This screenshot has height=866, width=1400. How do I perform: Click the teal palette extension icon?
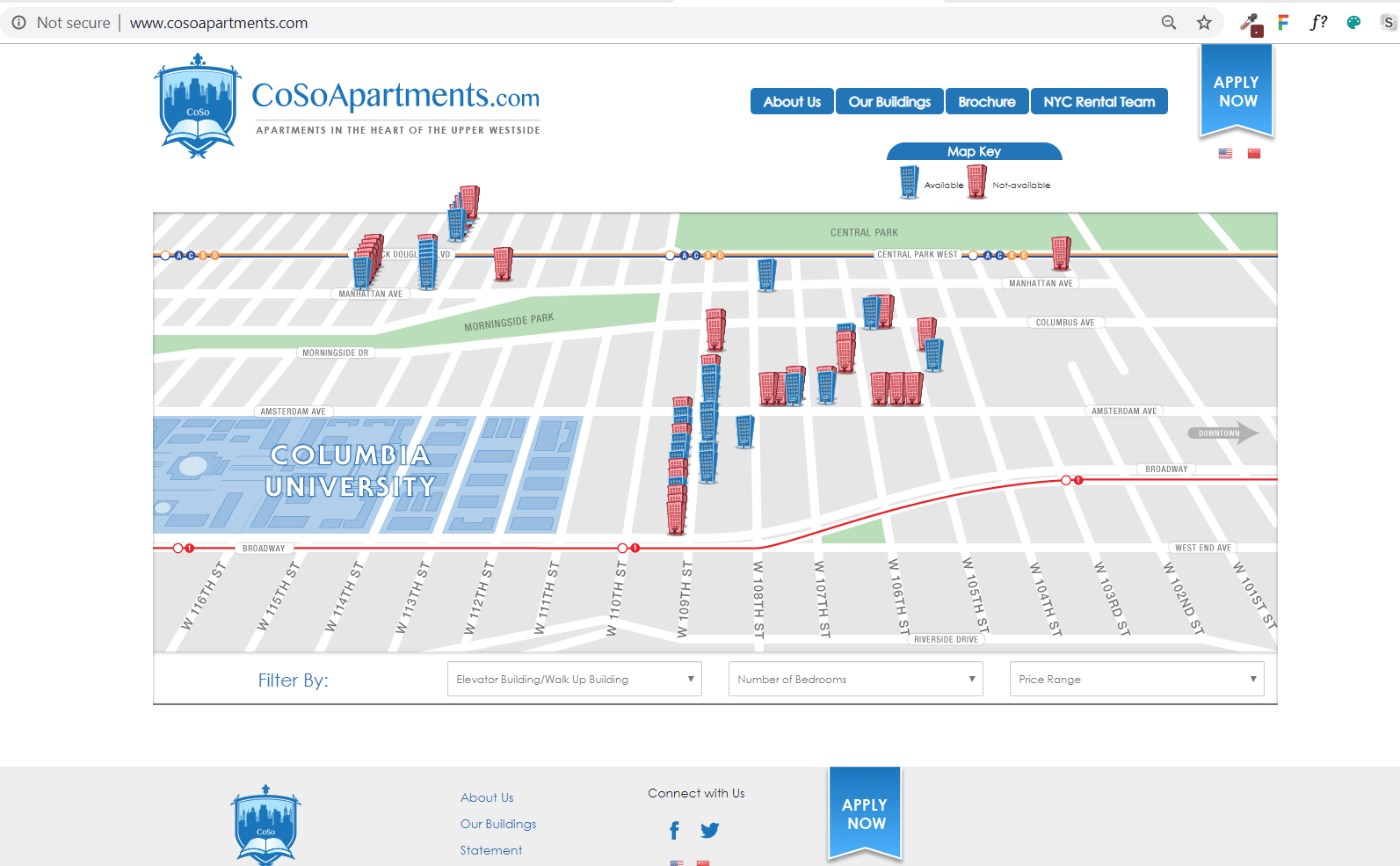[1353, 23]
